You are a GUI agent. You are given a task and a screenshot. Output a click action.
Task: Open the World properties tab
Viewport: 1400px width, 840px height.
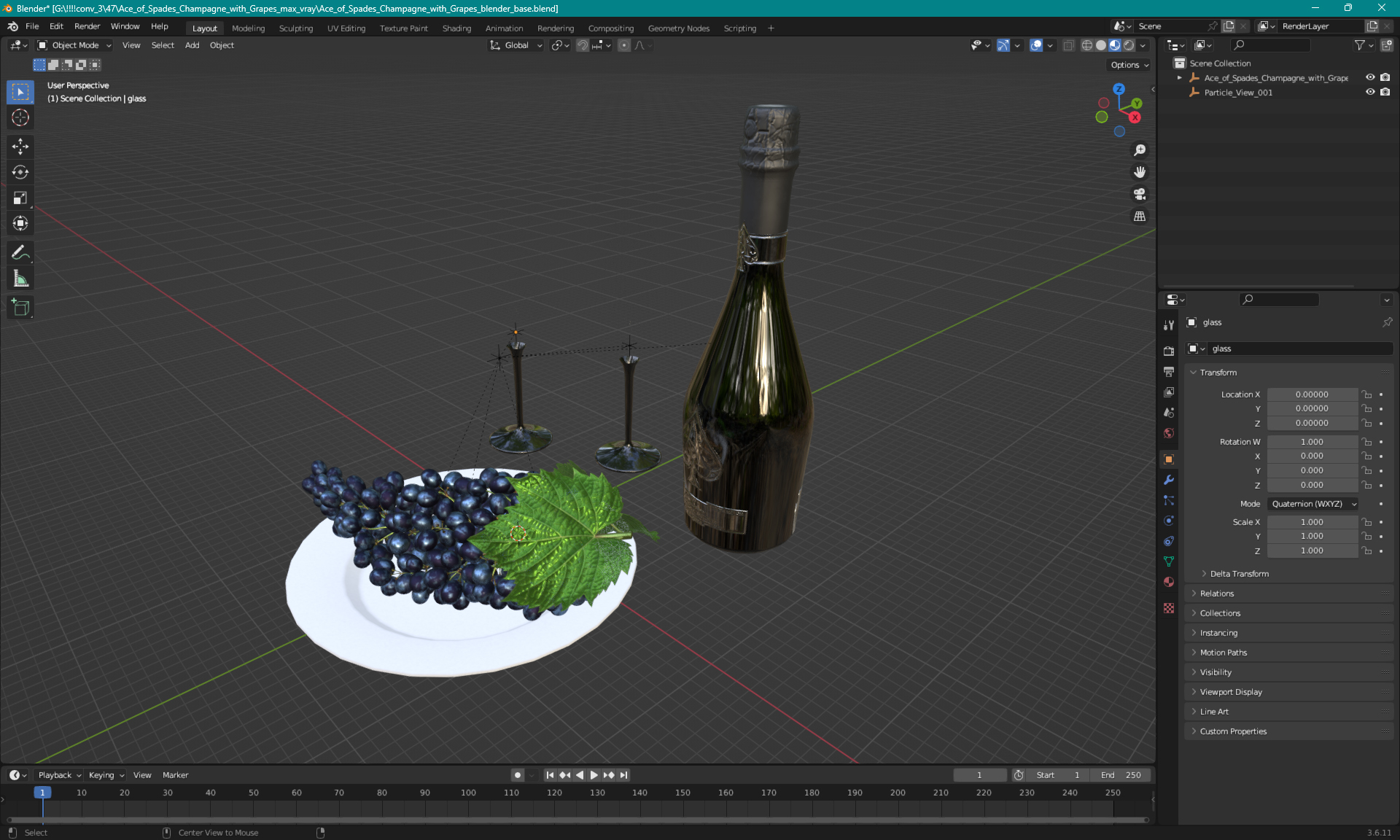1169,433
